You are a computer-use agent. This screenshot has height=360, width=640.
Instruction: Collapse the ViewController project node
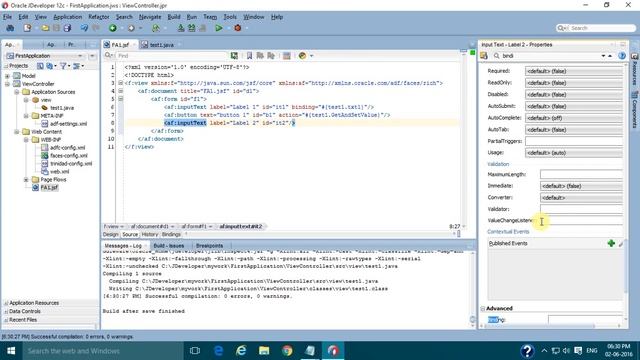7,84
